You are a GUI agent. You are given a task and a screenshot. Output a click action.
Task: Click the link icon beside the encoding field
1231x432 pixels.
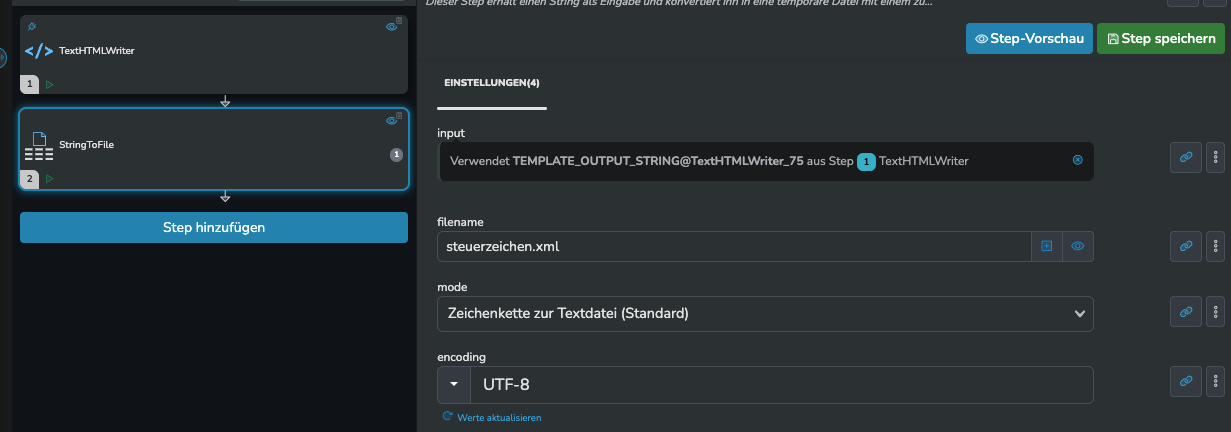click(1186, 381)
